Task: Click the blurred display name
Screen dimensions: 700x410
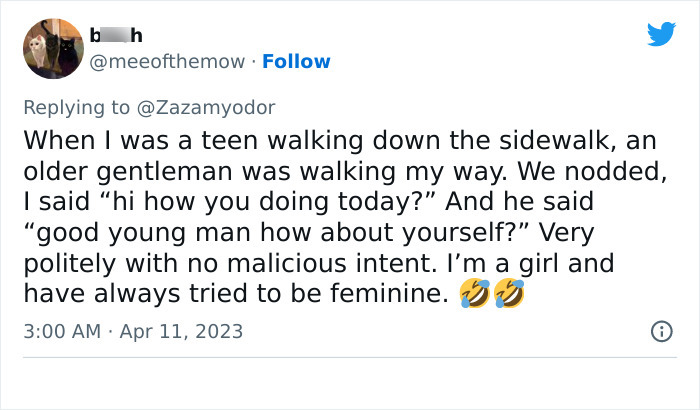Action: (x=117, y=37)
